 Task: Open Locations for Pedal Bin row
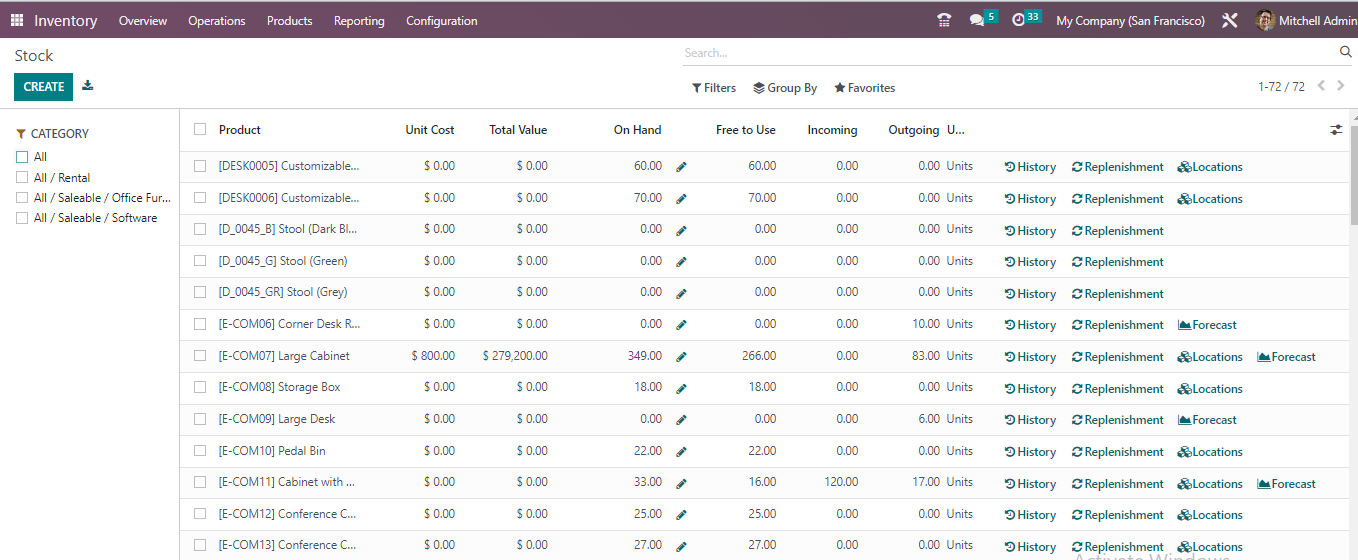(1210, 452)
